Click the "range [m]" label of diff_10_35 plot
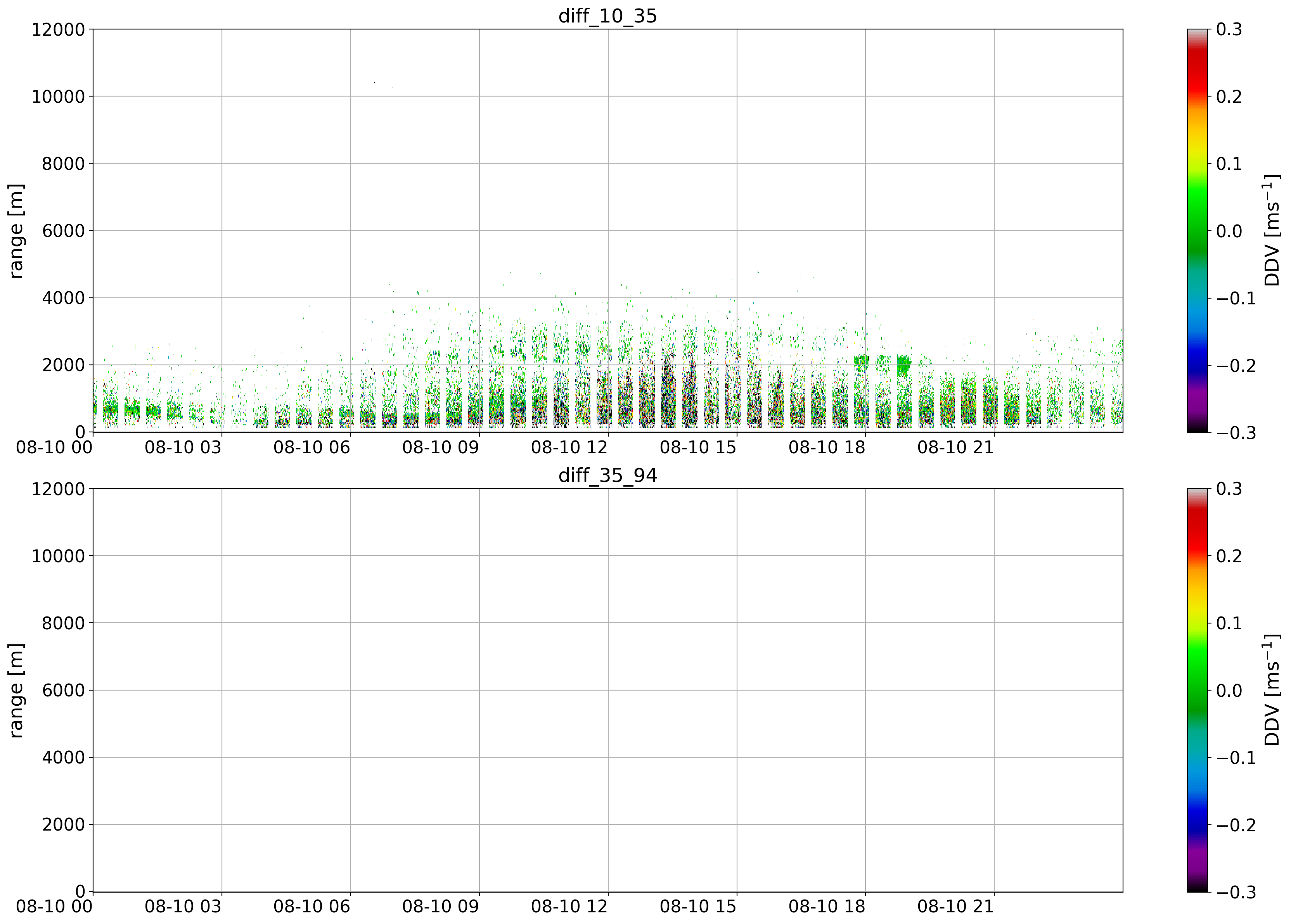The width and height of the screenshot is (1291, 924). (x=16, y=230)
